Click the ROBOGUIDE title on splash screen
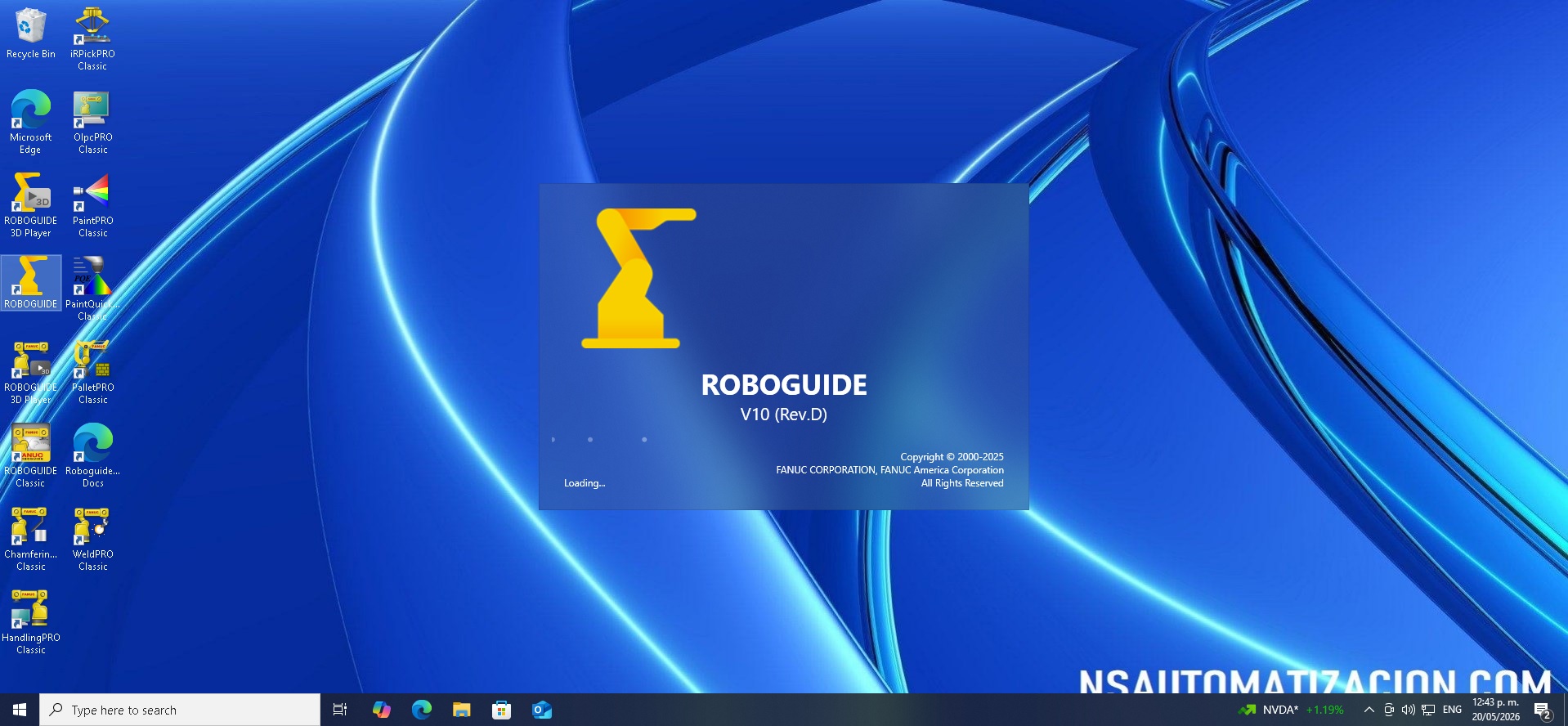The image size is (1568, 726). [783, 385]
